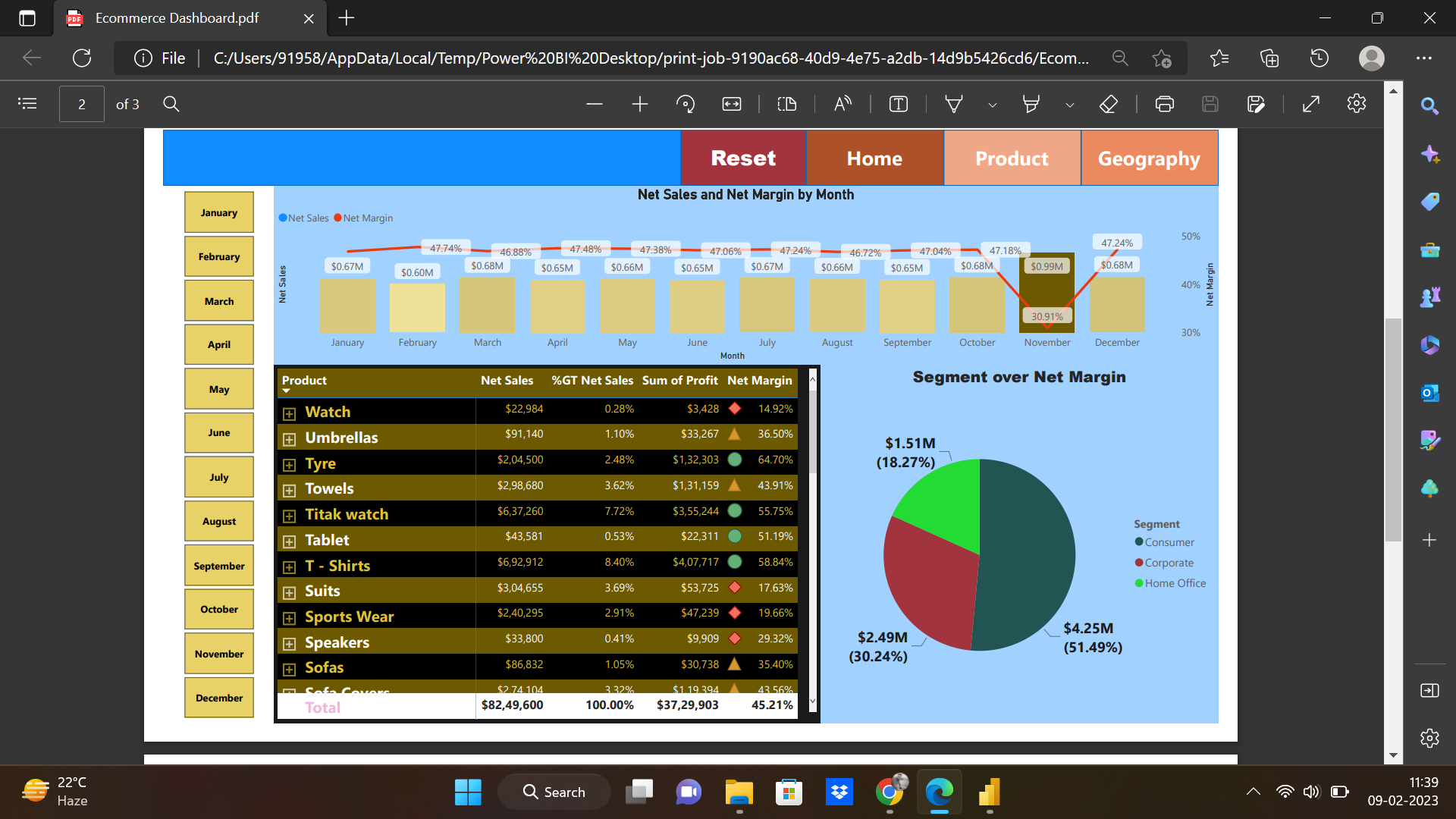Click the Find in PDF magnifier
Viewport: 1456px width, 819px height.
pos(171,104)
